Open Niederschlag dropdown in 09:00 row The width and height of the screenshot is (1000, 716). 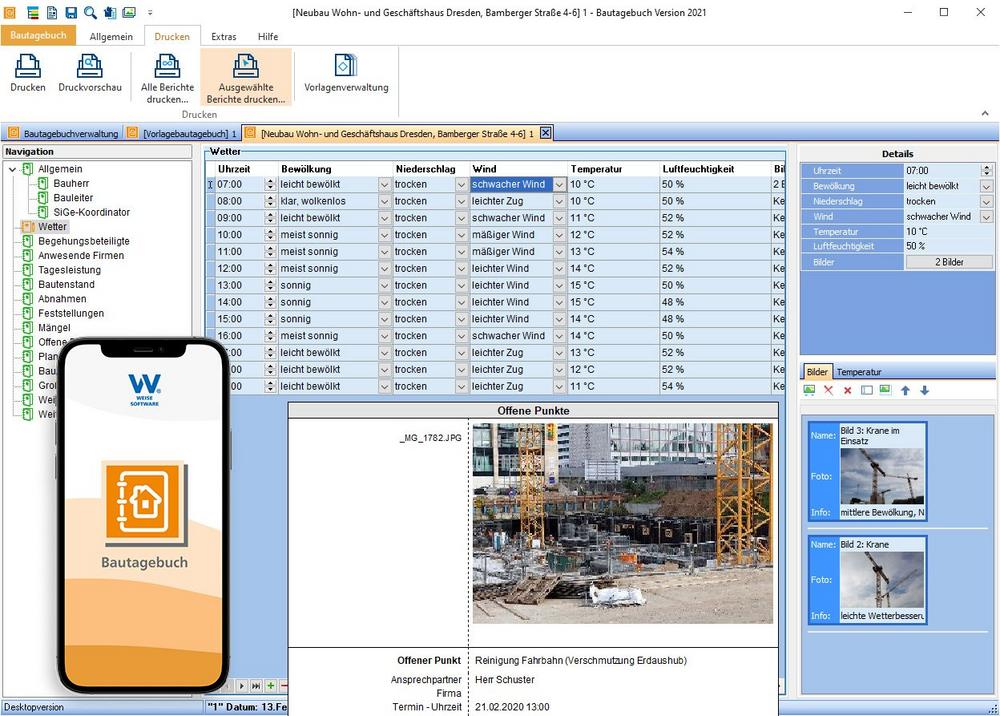tap(461, 218)
